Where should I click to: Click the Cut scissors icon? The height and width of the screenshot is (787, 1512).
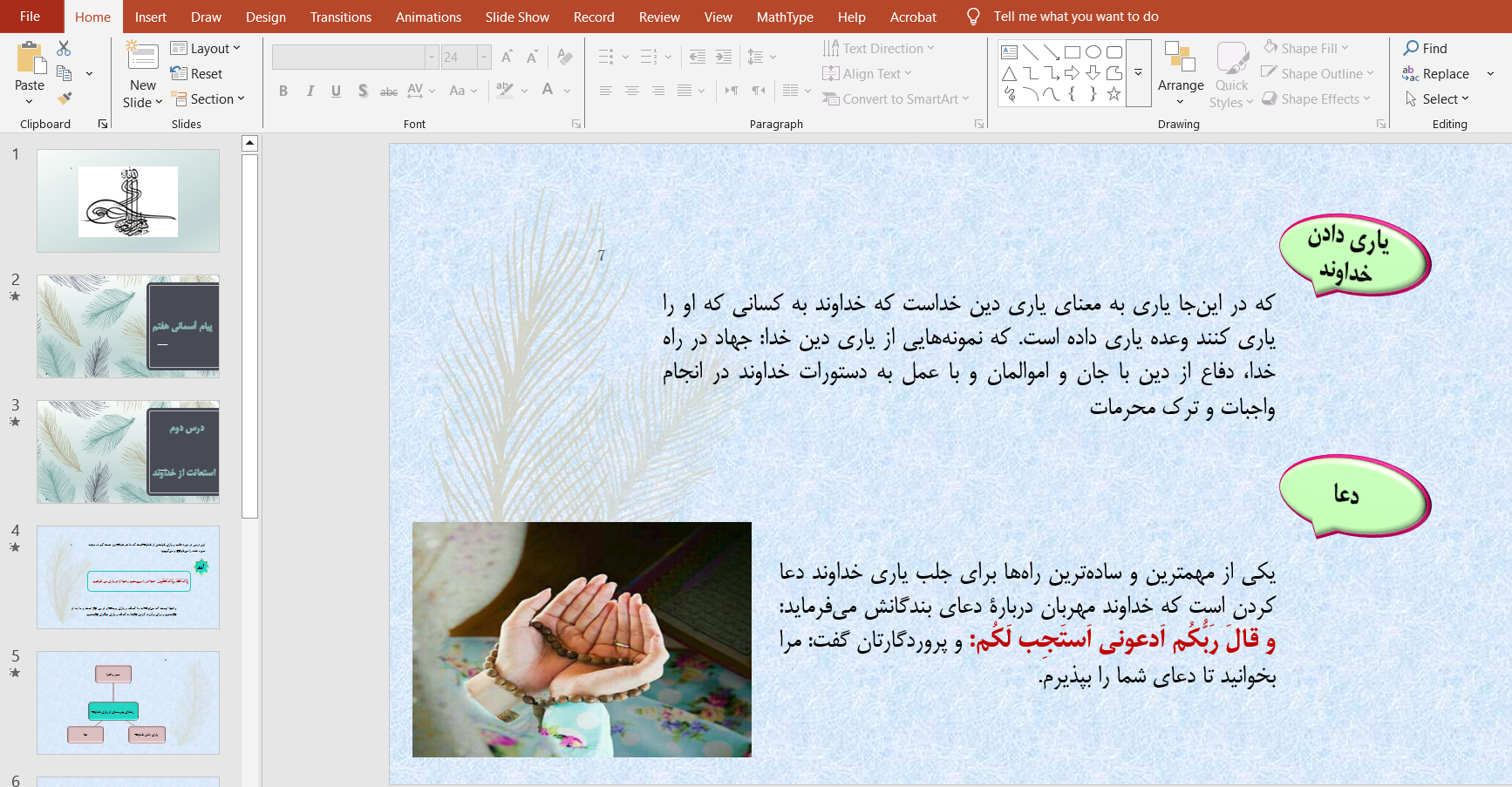coord(64,49)
